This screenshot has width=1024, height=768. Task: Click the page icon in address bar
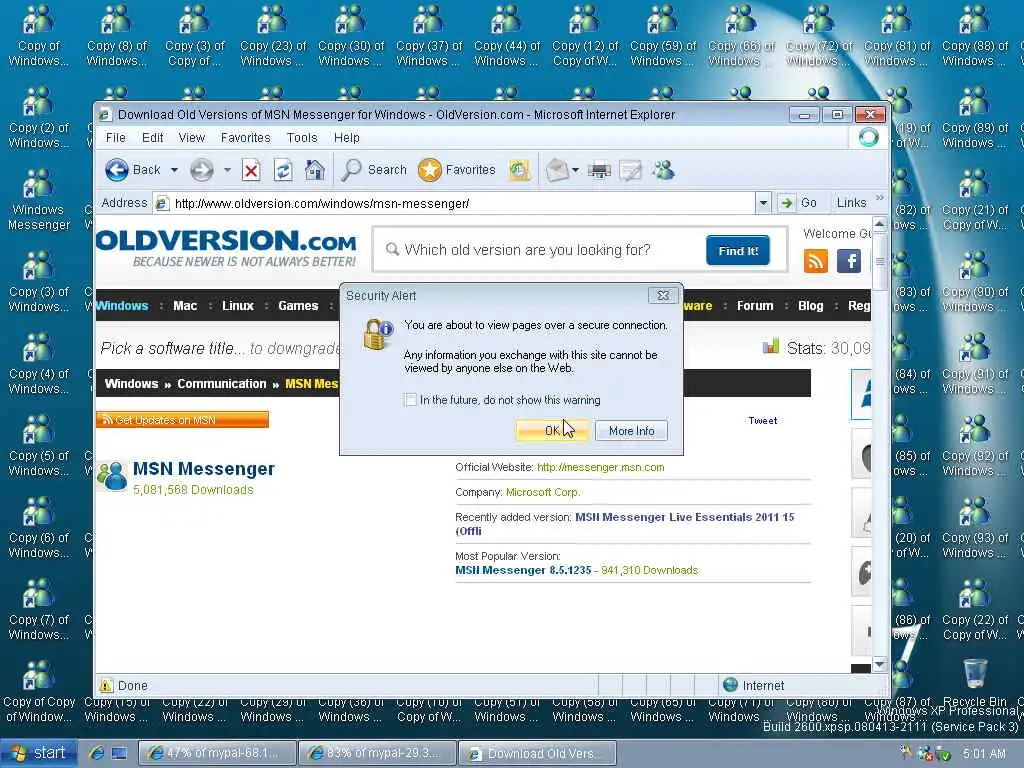[162, 204]
